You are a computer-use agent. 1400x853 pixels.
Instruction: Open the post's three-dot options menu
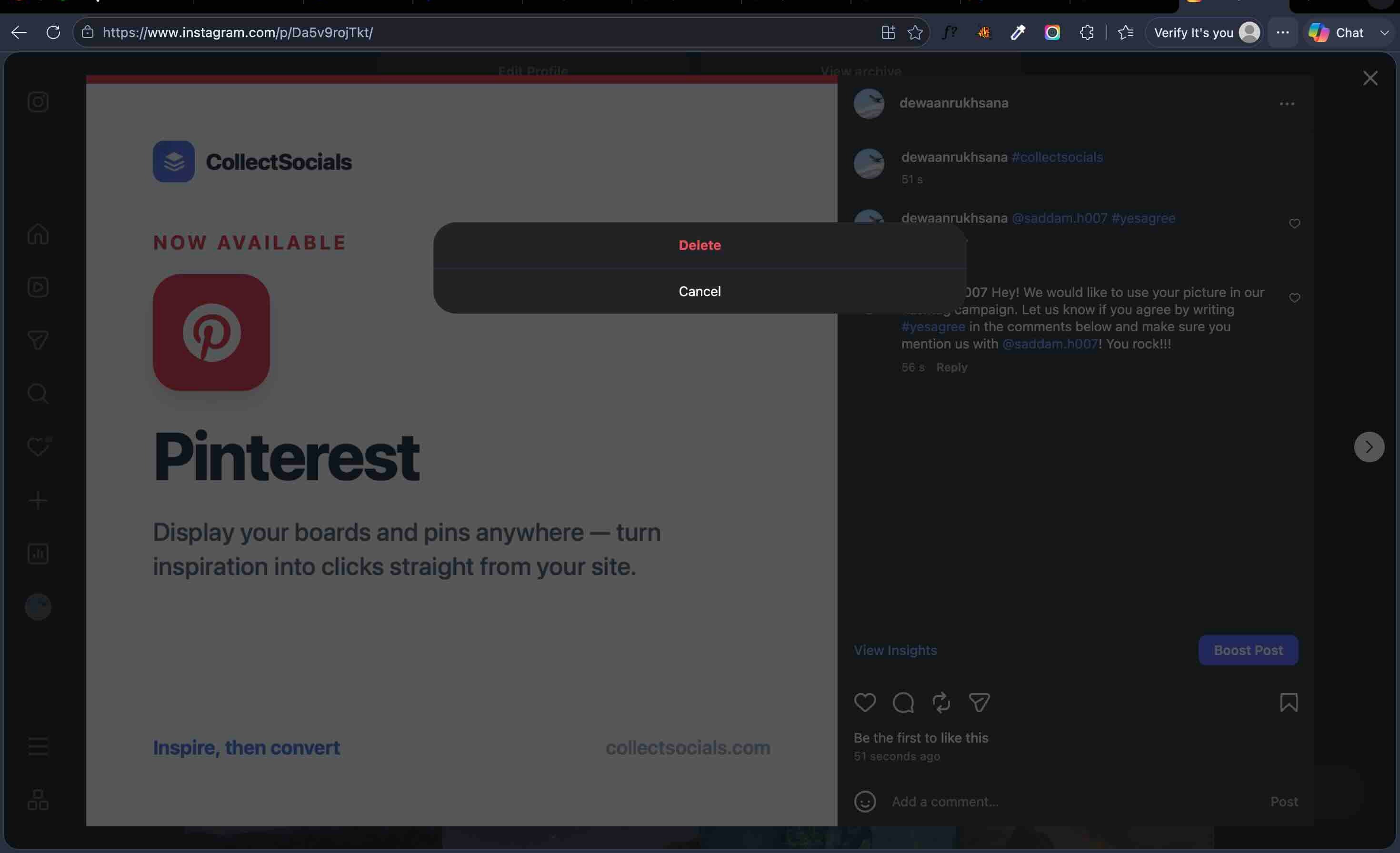click(1287, 104)
